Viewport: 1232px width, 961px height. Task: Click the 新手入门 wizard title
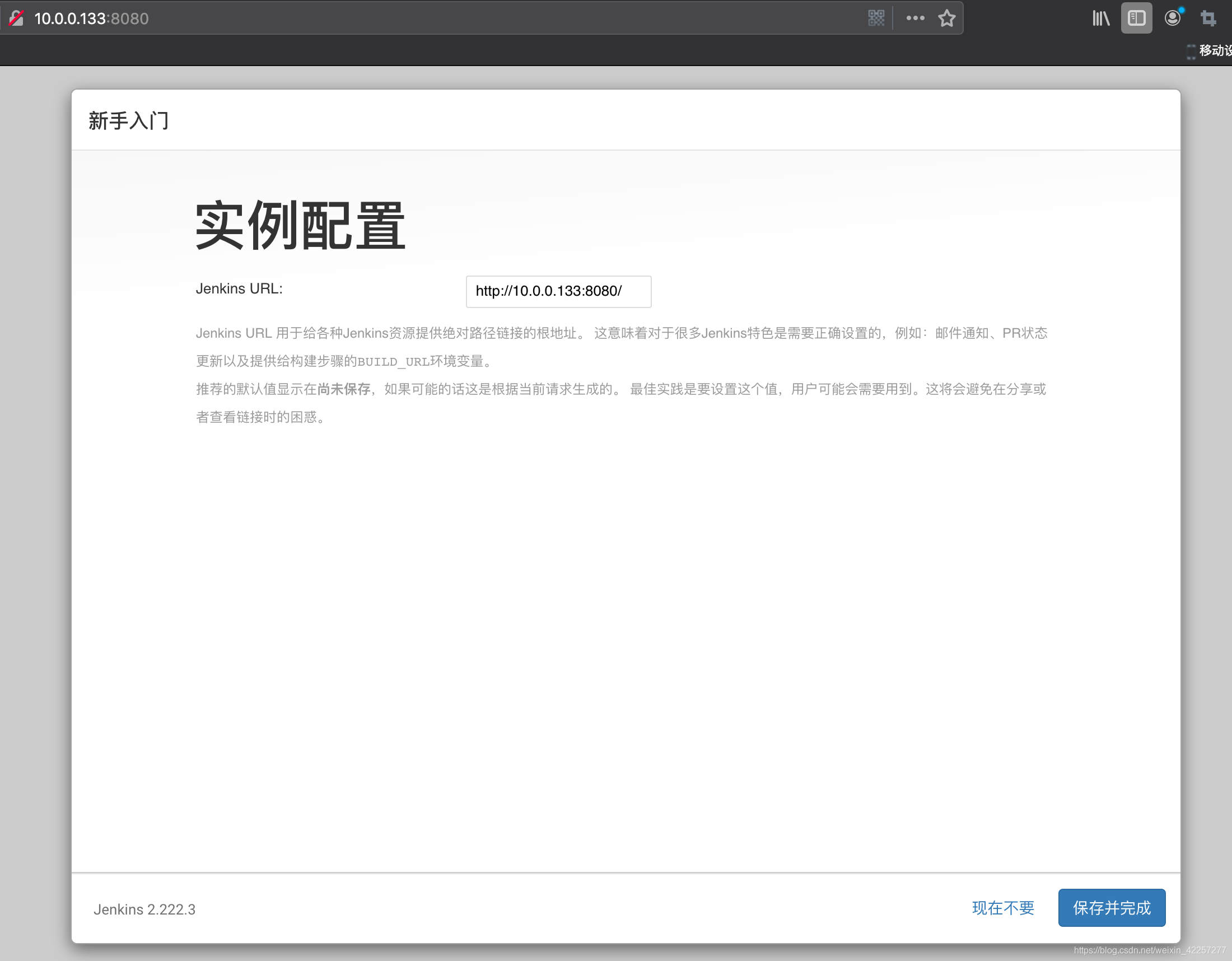click(129, 121)
